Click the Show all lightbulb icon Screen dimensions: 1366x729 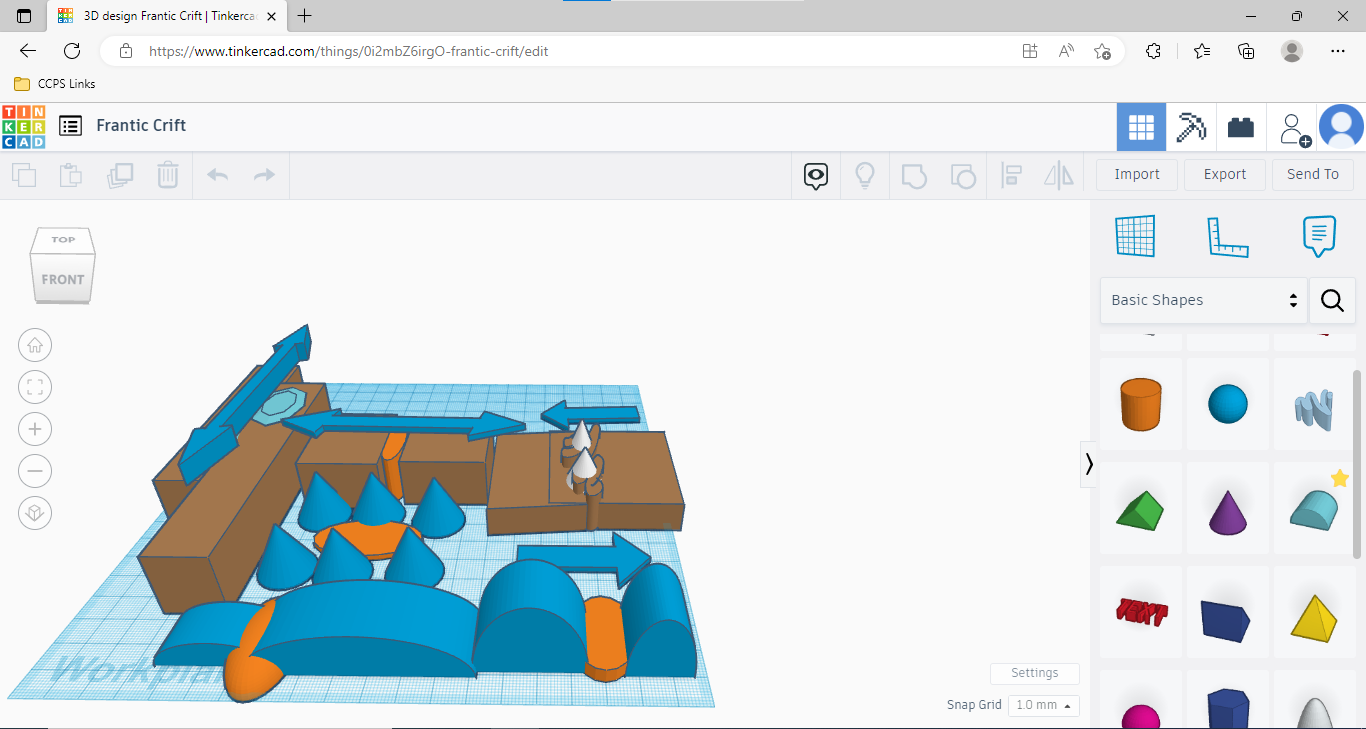tap(865, 176)
